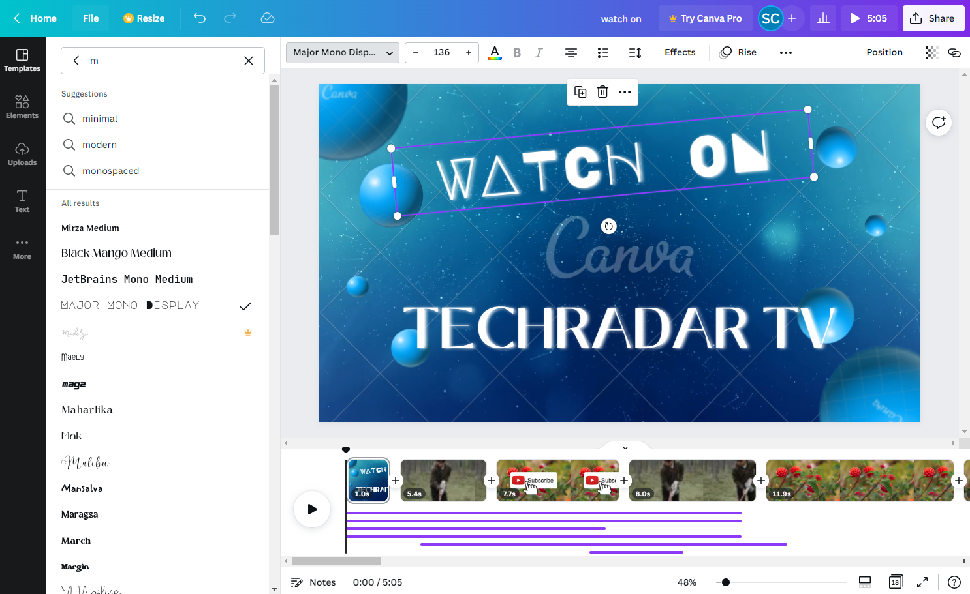Adjust the zoom slider at 40%
This screenshot has height=594, width=970.
[726, 582]
